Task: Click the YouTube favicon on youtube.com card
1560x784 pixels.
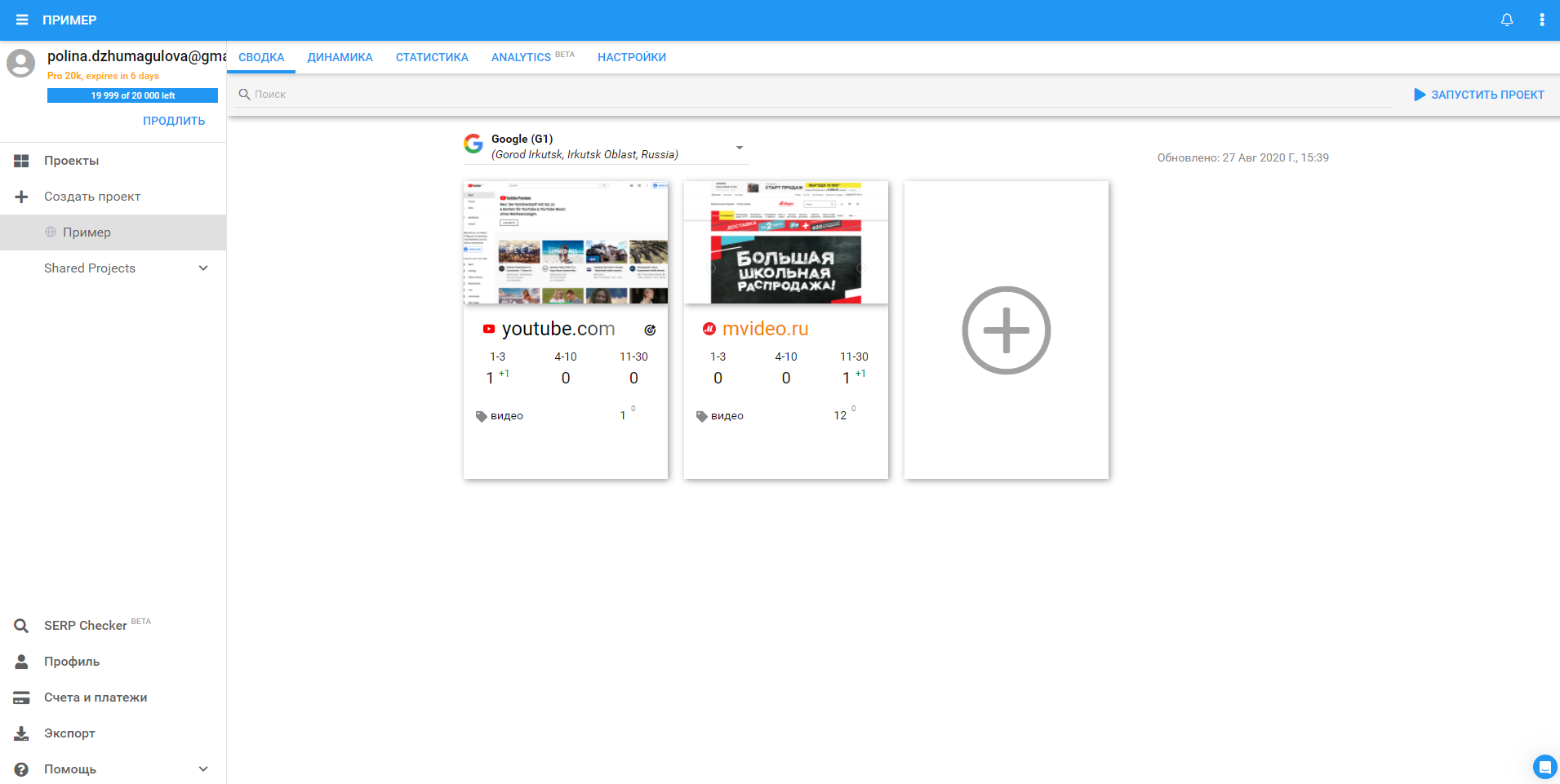Action: pos(489,329)
